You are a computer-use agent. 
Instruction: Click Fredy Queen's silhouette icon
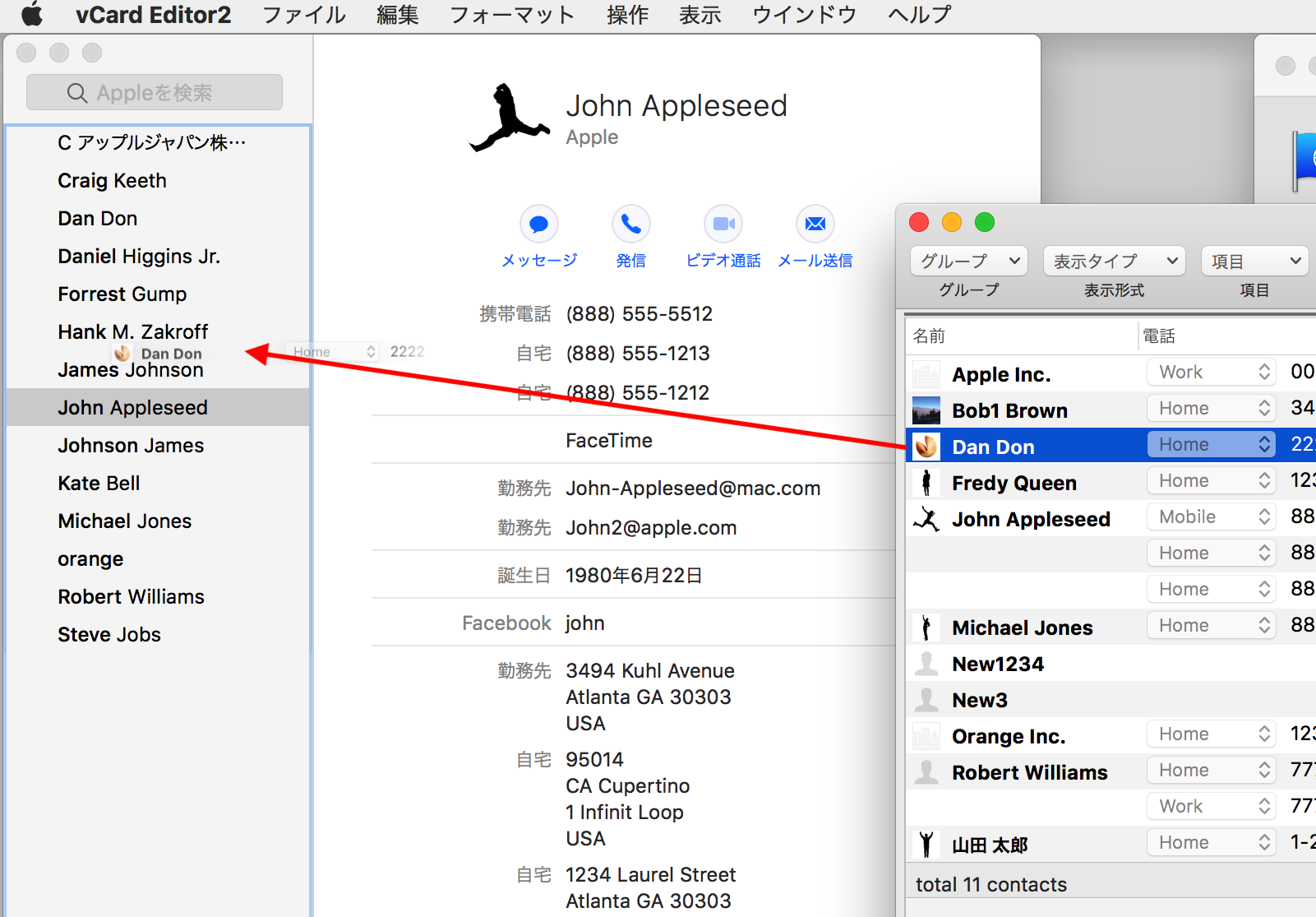(926, 483)
